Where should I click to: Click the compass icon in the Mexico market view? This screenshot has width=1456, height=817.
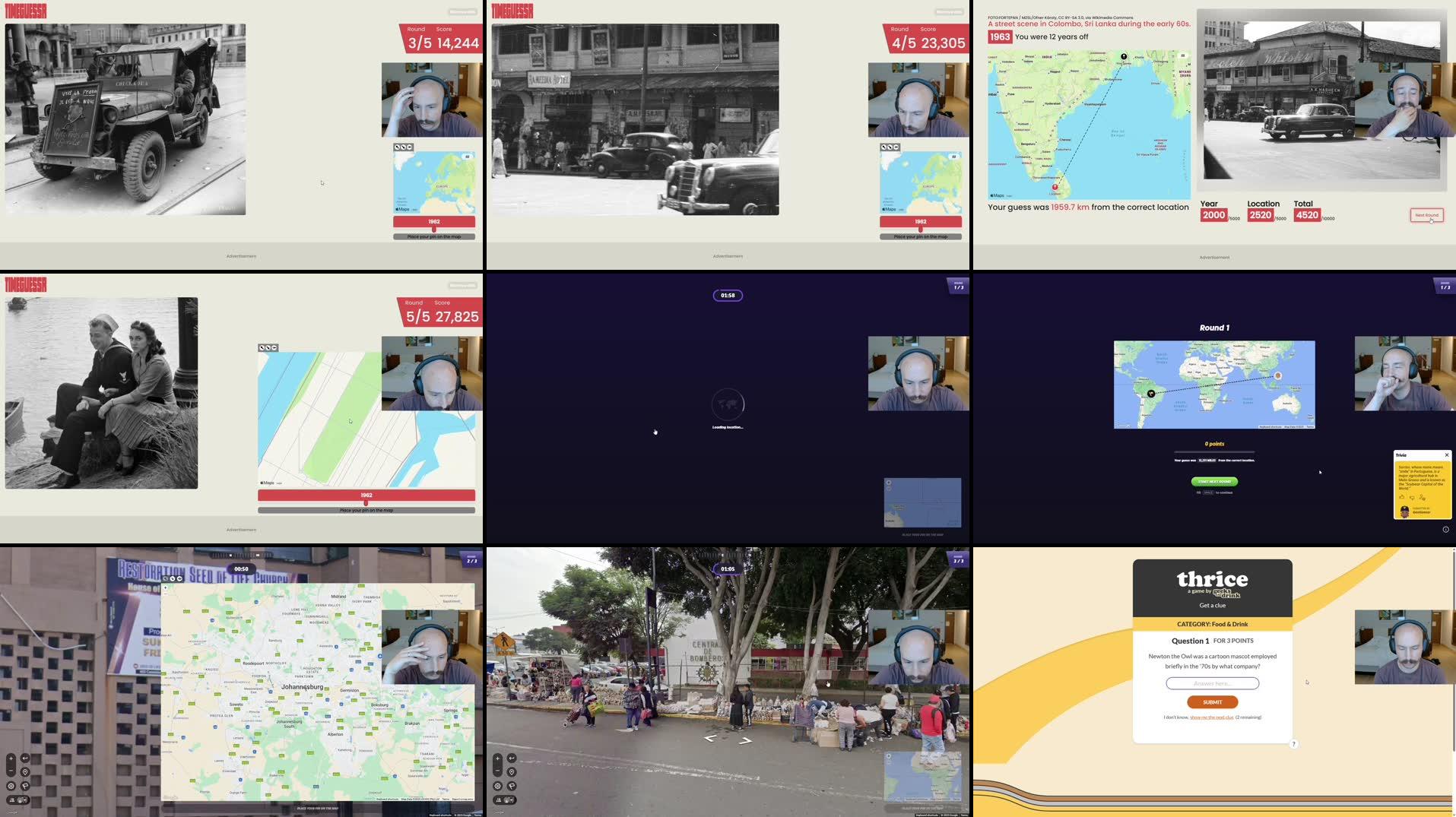(x=497, y=786)
